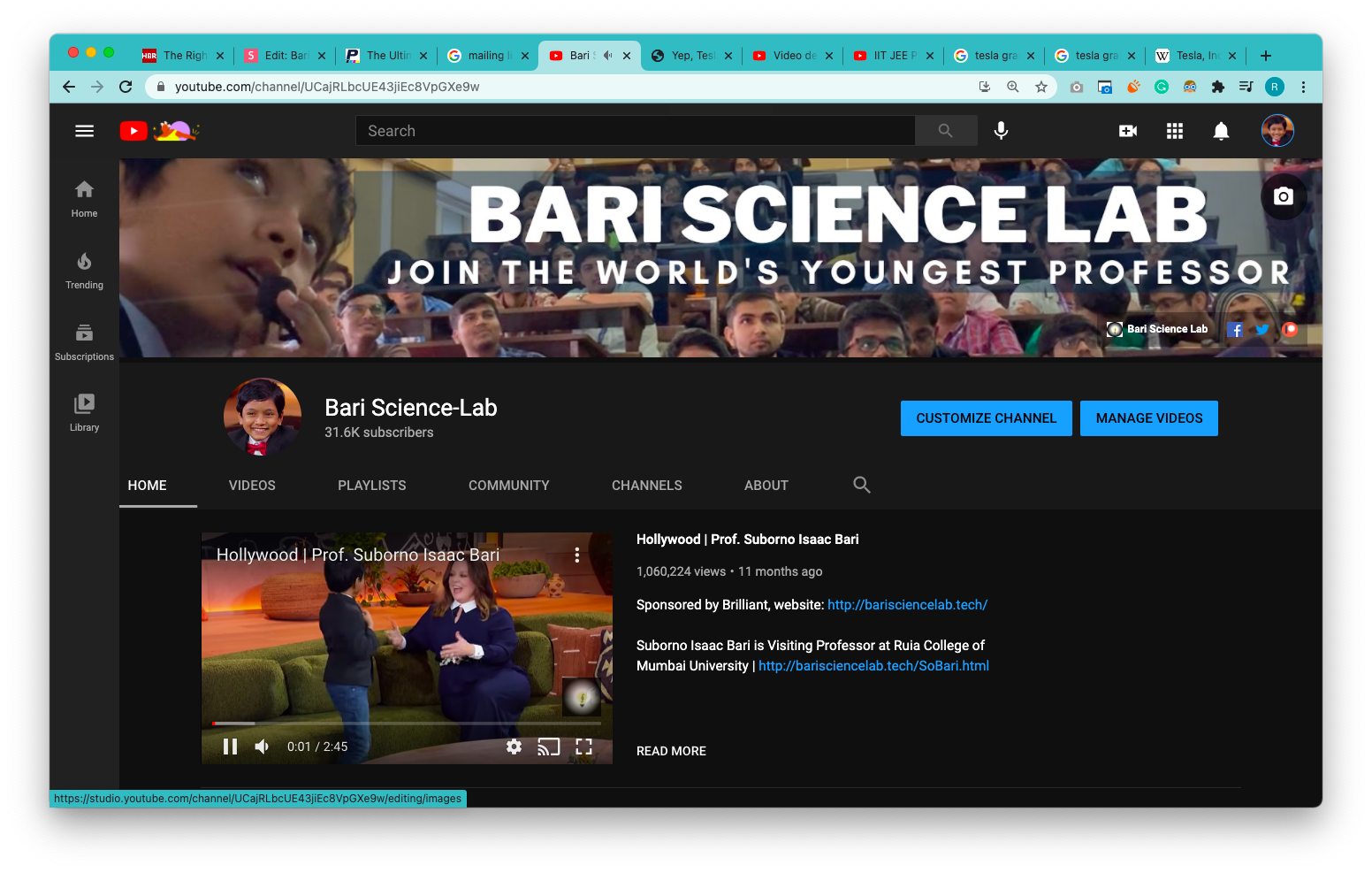Go back in browser
Viewport: 1372px width, 873px height.
pos(69,87)
